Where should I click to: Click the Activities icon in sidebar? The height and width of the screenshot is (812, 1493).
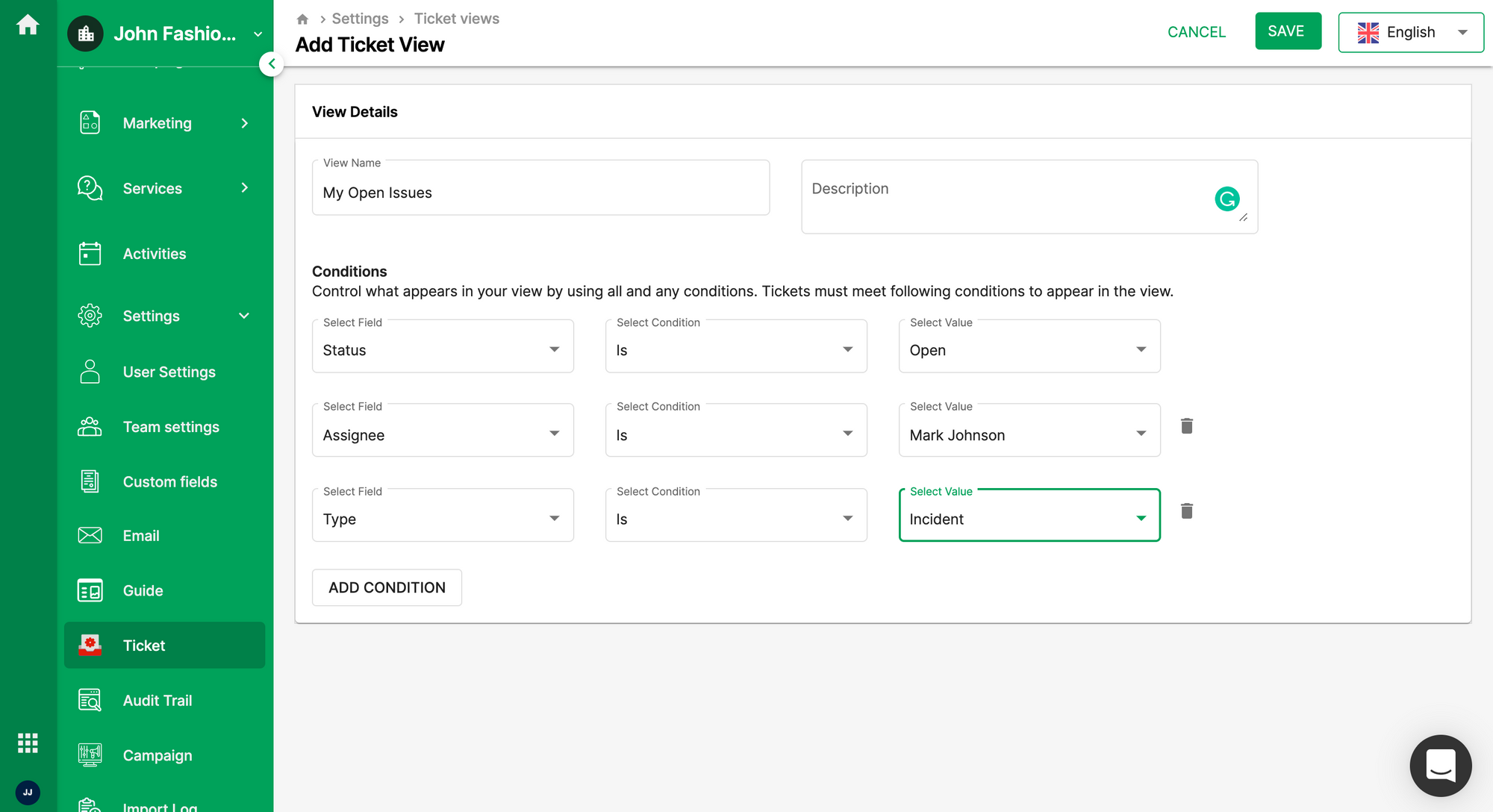click(x=90, y=252)
